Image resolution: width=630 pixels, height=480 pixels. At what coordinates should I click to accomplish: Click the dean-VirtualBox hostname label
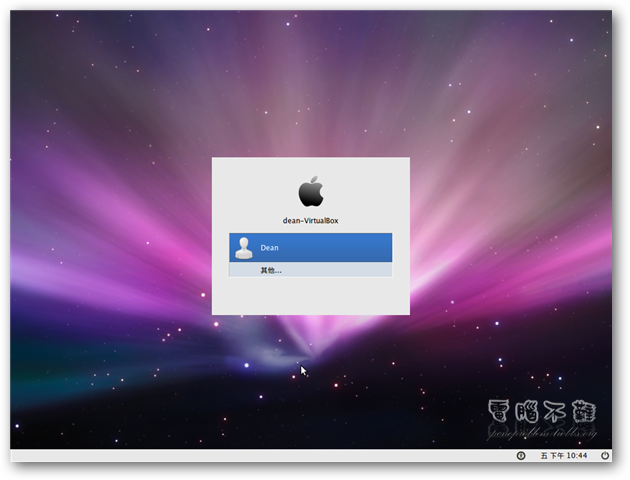(x=311, y=220)
